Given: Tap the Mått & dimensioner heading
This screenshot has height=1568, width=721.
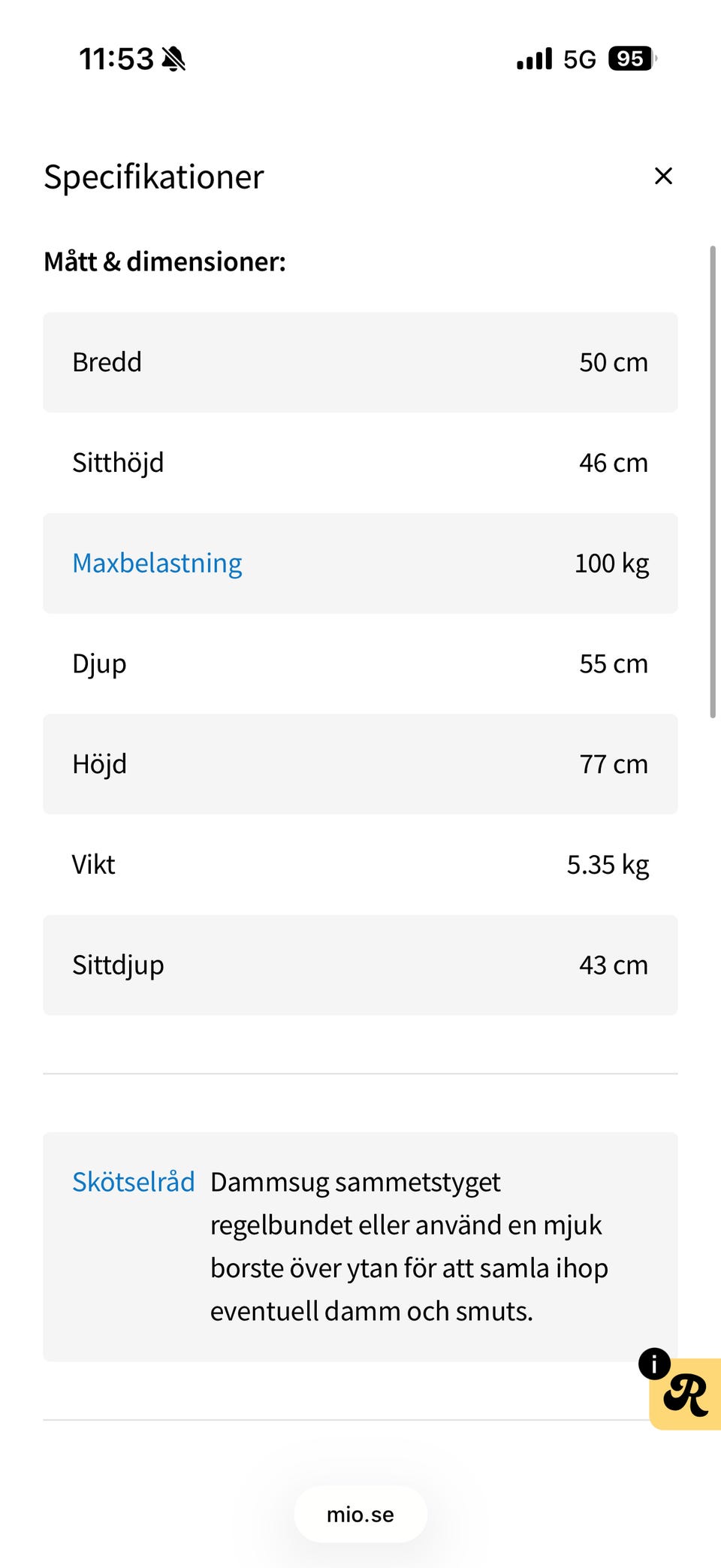Looking at the screenshot, I should coord(164,261).
